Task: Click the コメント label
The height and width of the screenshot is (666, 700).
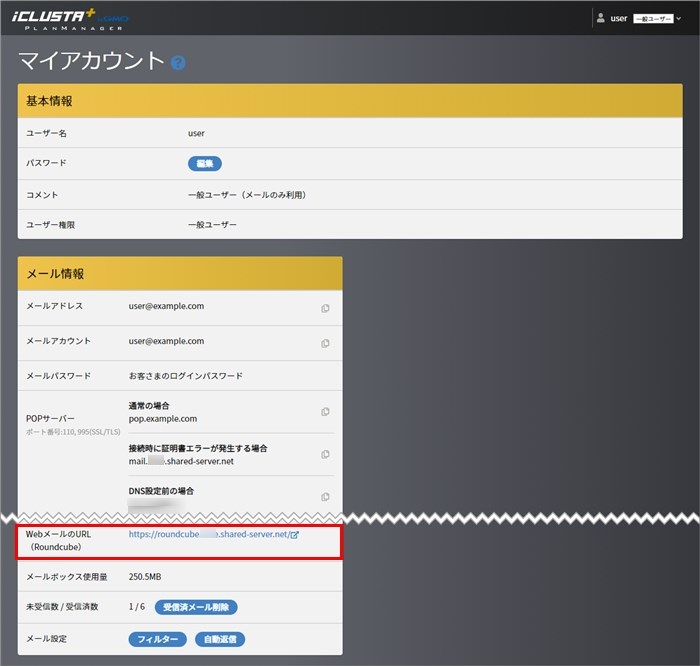Action: click(x=42, y=195)
